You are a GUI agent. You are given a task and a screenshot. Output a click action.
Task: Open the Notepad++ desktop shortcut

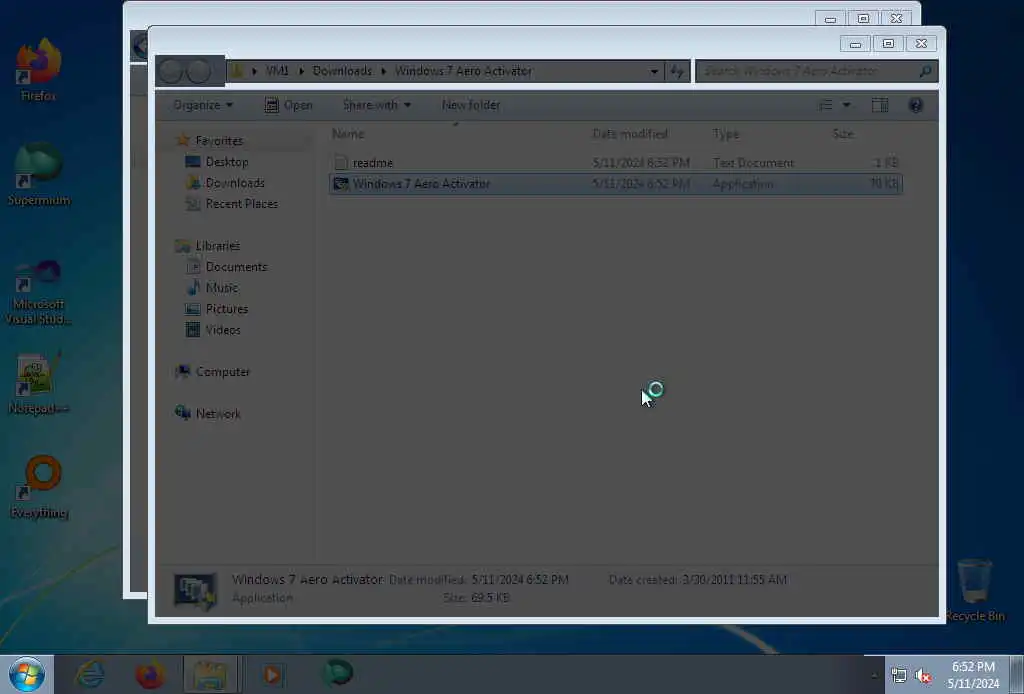pos(39,383)
